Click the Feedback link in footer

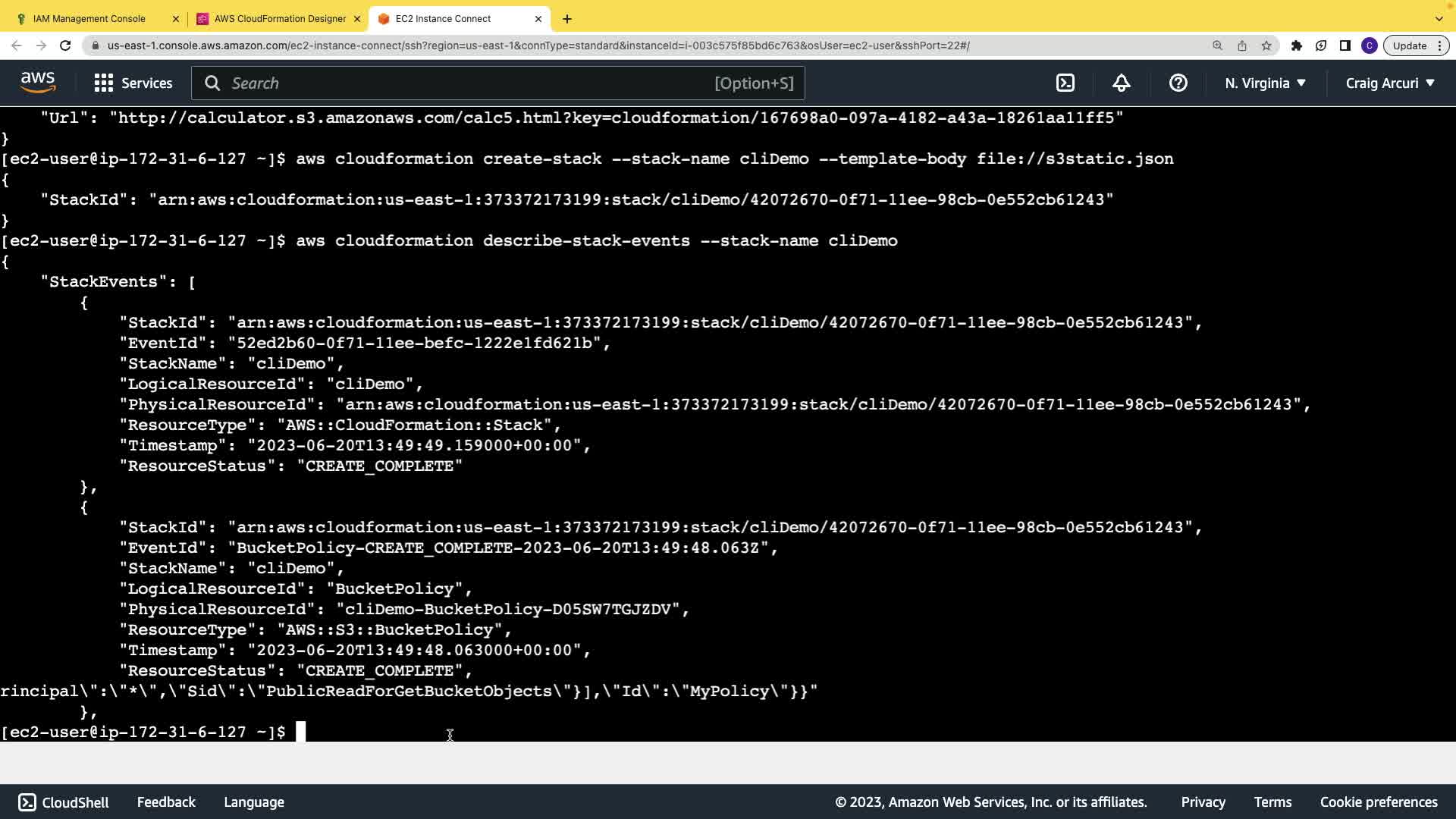point(166,802)
